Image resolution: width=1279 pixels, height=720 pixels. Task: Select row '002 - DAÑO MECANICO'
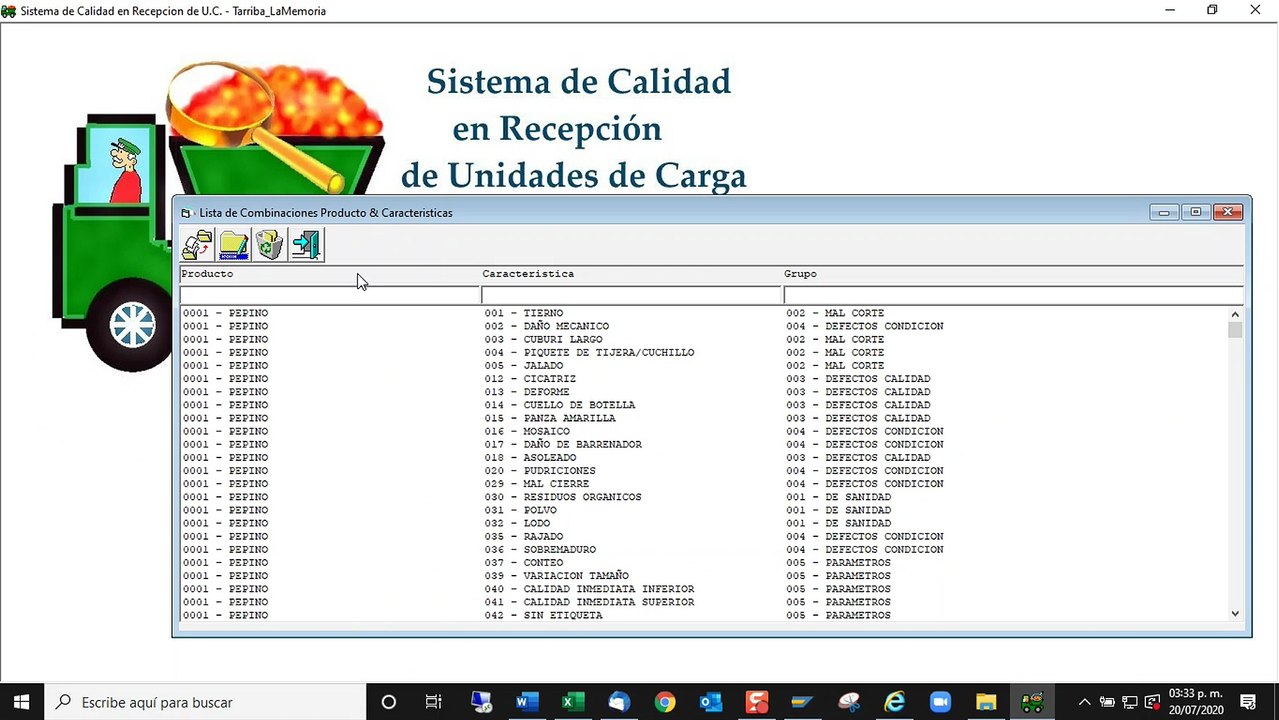pyautogui.click(x=703, y=326)
